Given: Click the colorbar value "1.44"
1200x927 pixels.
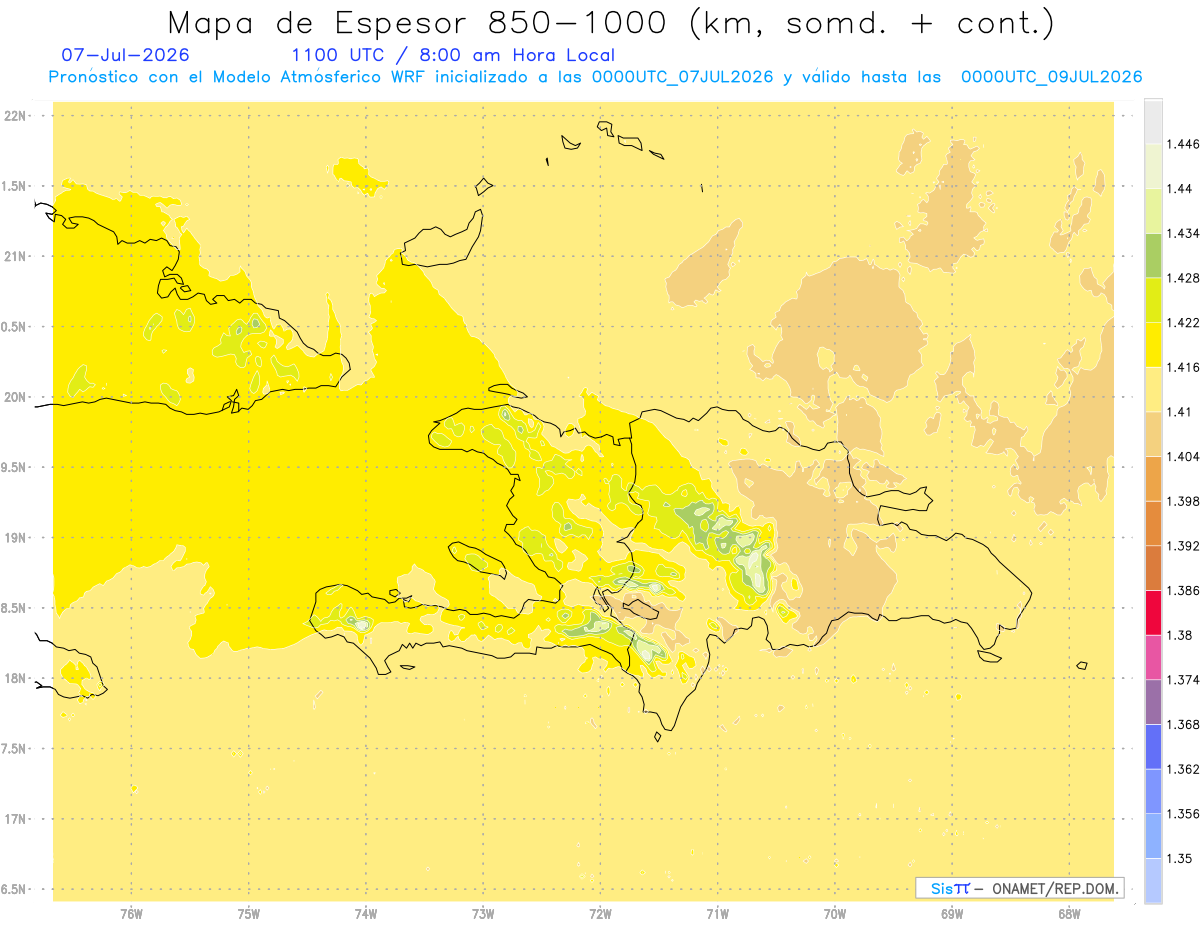Looking at the screenshot, I should point(1180,189).
